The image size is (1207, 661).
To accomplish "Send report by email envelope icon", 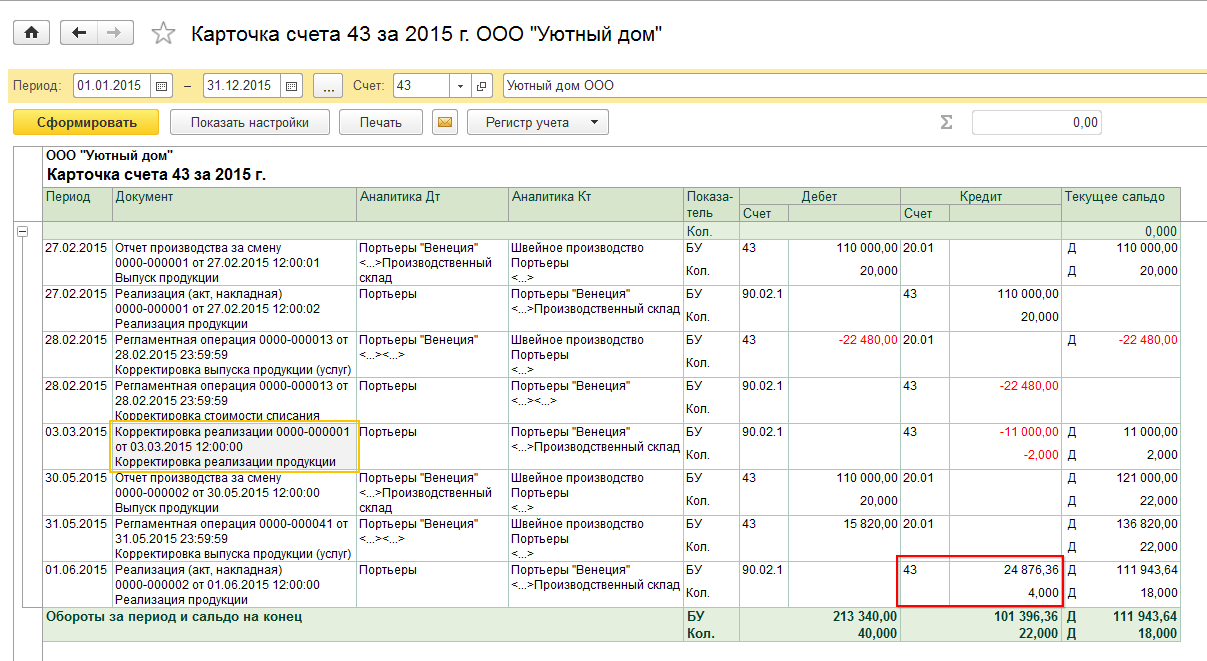I will pos(445,123).
